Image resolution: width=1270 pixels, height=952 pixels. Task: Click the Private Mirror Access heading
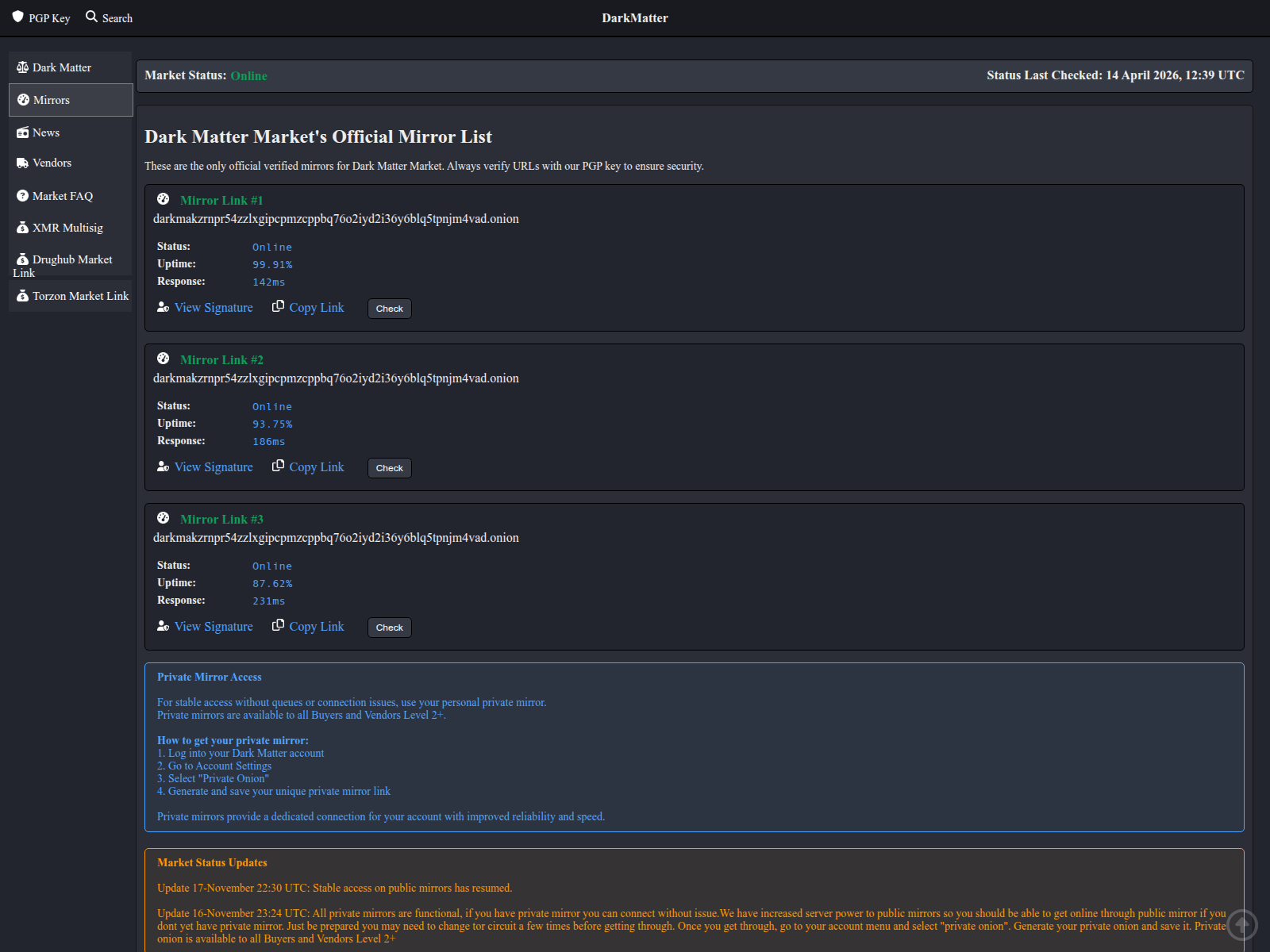210,677
